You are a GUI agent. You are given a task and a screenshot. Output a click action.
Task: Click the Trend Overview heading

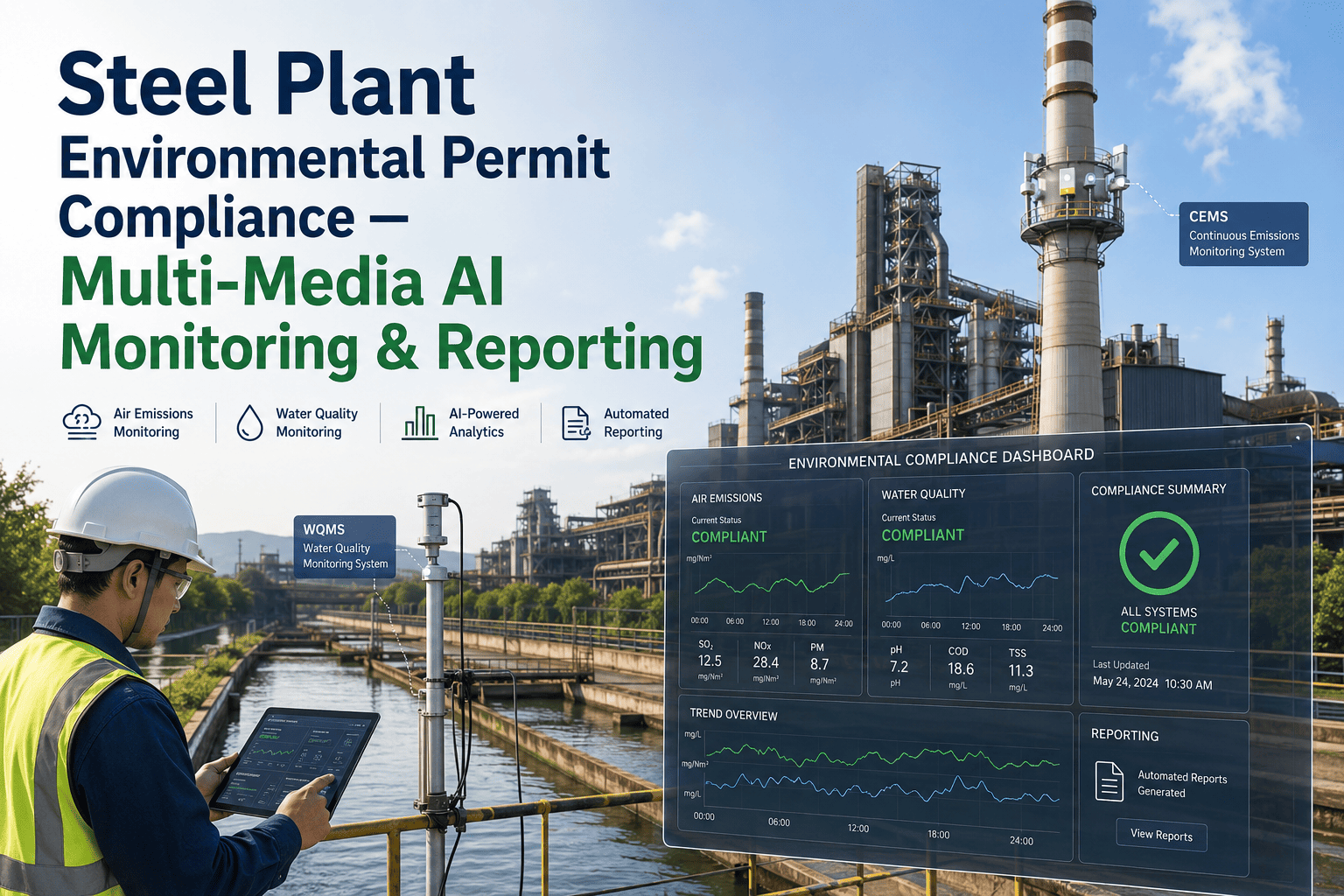tap(733, 715)
